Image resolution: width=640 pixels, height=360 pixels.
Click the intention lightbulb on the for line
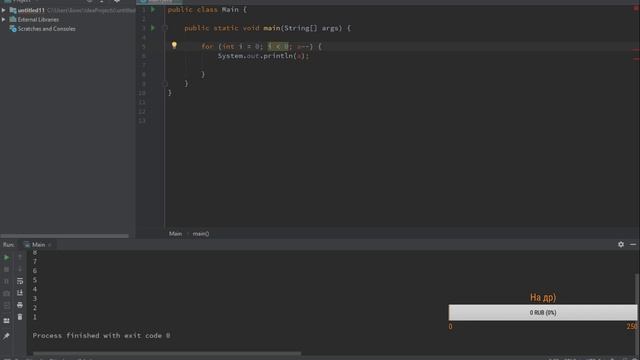point(174,45)
